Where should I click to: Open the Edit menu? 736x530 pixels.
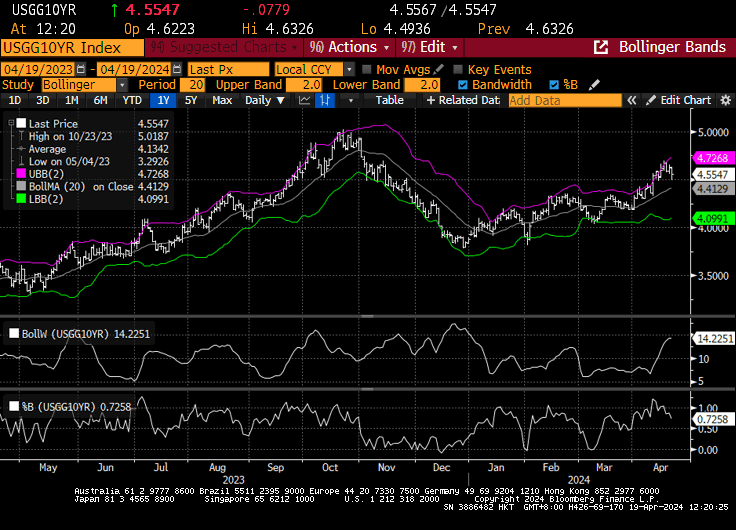click(x=429, y=47)
